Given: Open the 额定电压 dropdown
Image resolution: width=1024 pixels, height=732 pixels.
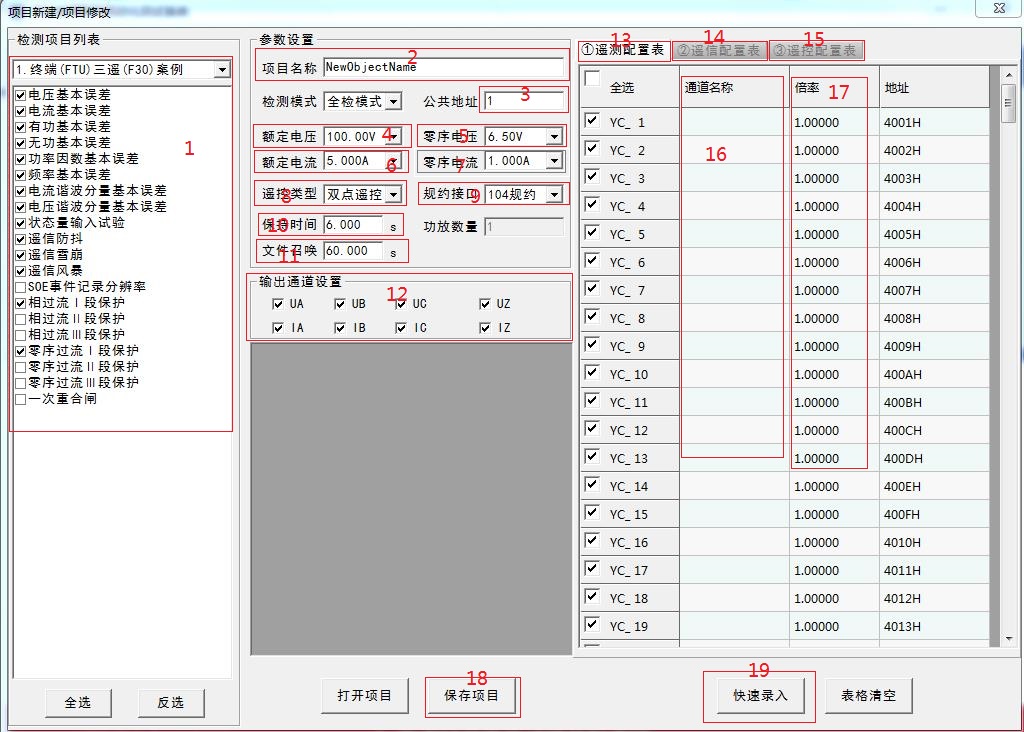Looking at the screenshot, I should point(393,136).
